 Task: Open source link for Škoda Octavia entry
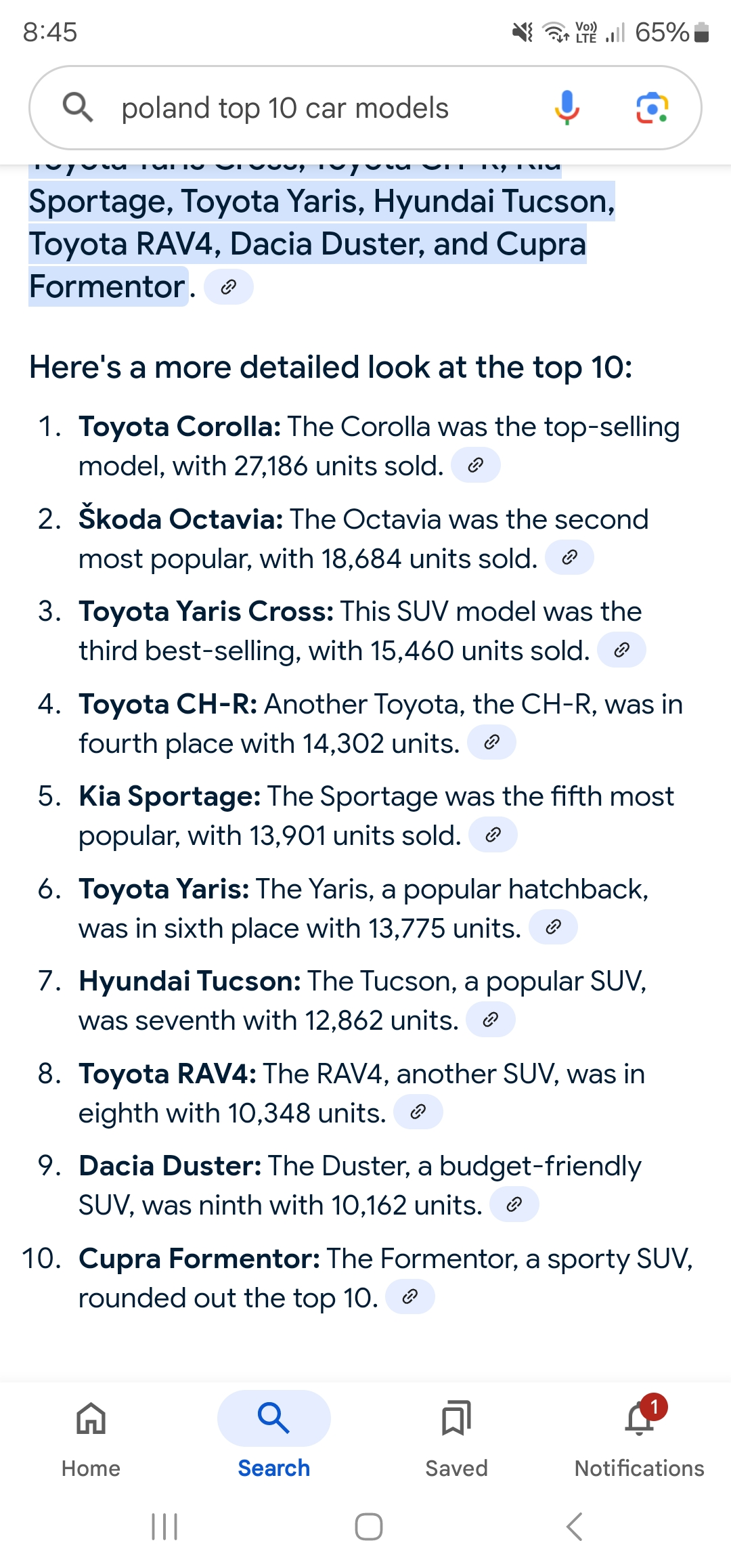(569, 558)
